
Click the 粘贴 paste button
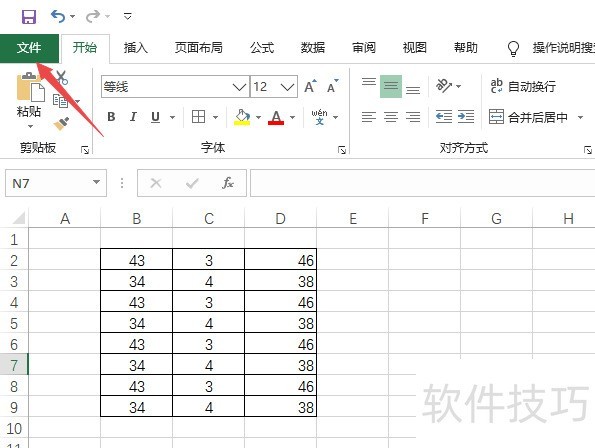pos(30,94)
